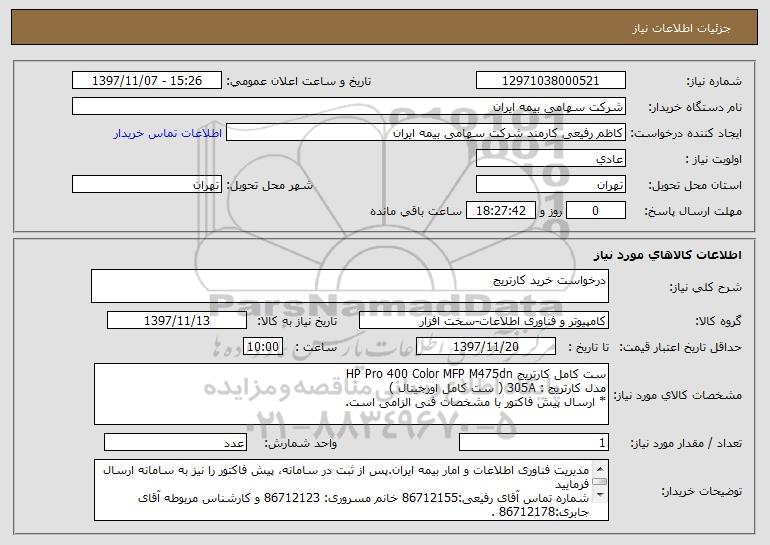The height and width of the screenshot is (545, 770).
Task: Click the need date field 1397/11/13
Action: click(177, 320)
